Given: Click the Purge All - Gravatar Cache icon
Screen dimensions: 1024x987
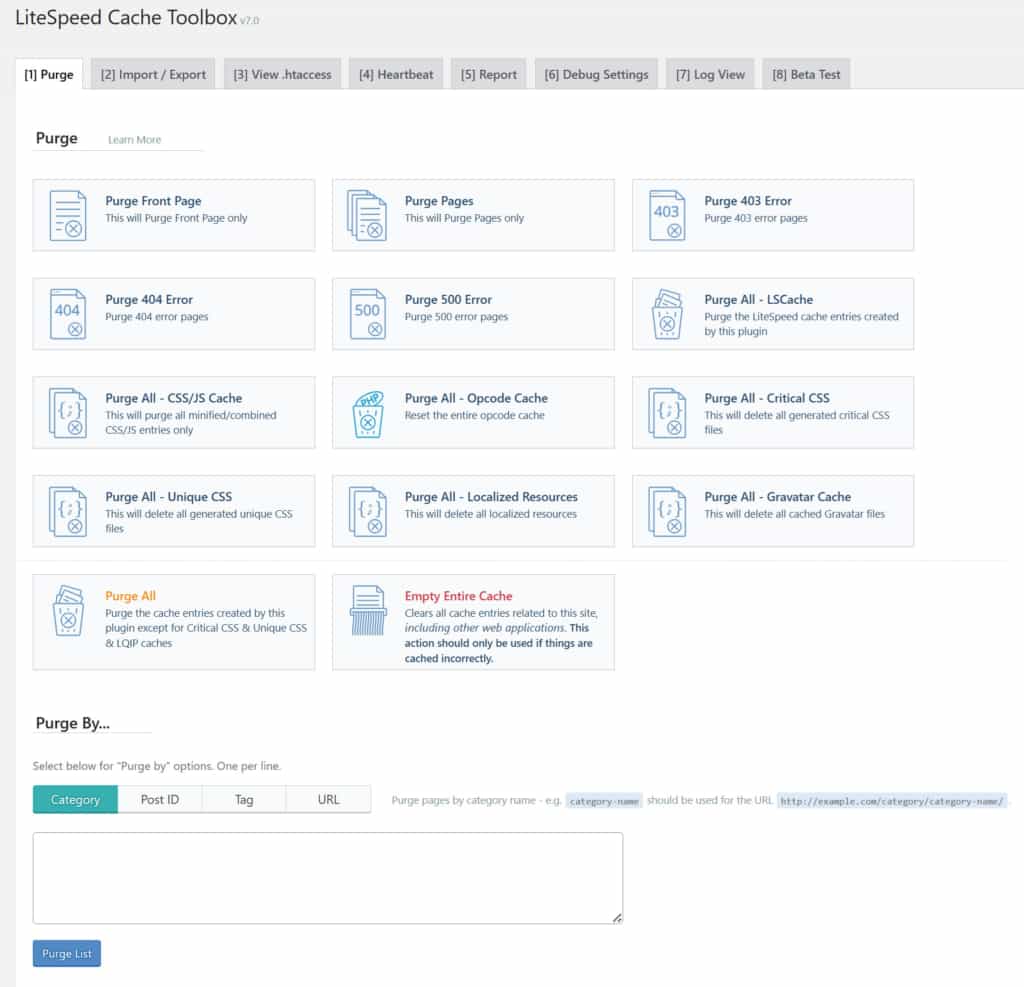Looking at the screenshot, I should pos(667,511).
